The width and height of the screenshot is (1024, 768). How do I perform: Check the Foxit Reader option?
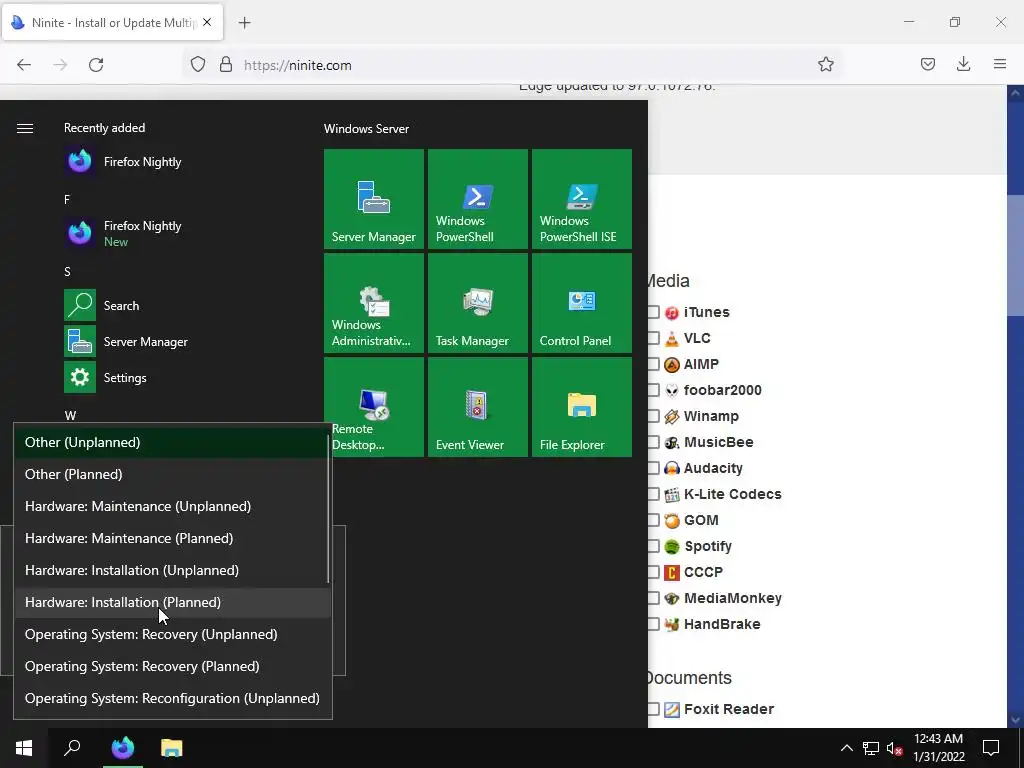click(x=652, y=709)
